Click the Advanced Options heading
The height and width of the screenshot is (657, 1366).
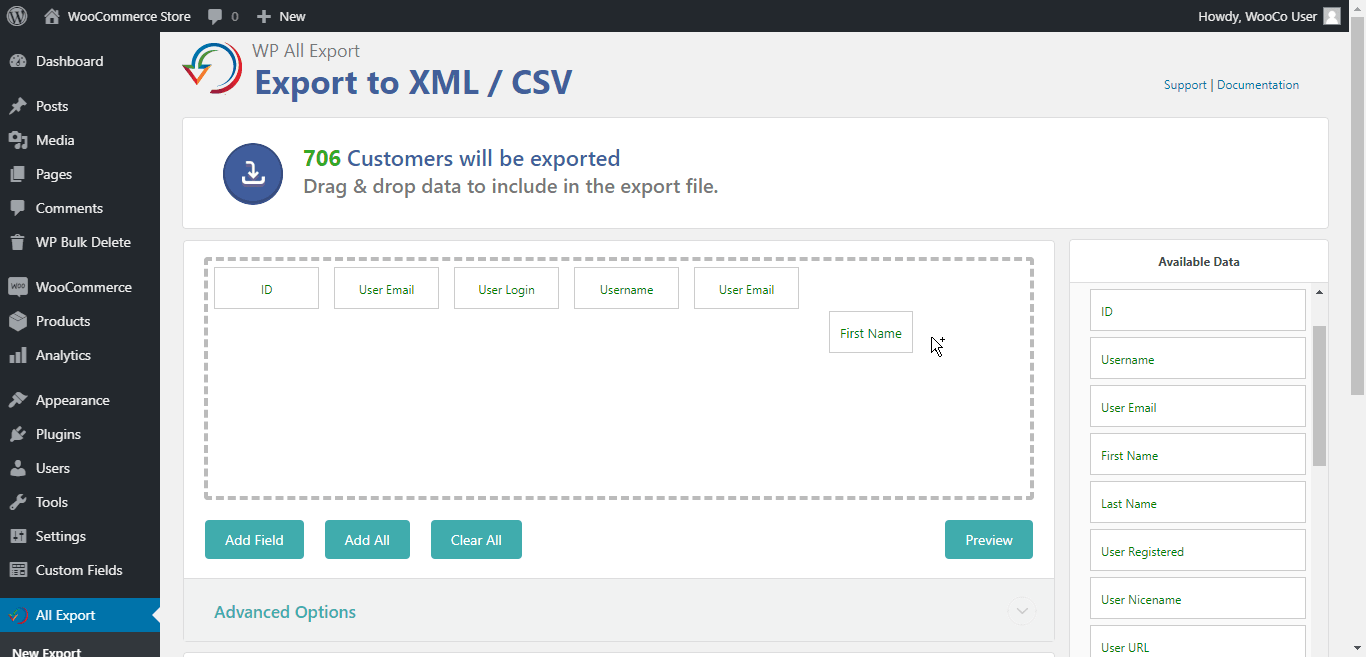(285, 612)
